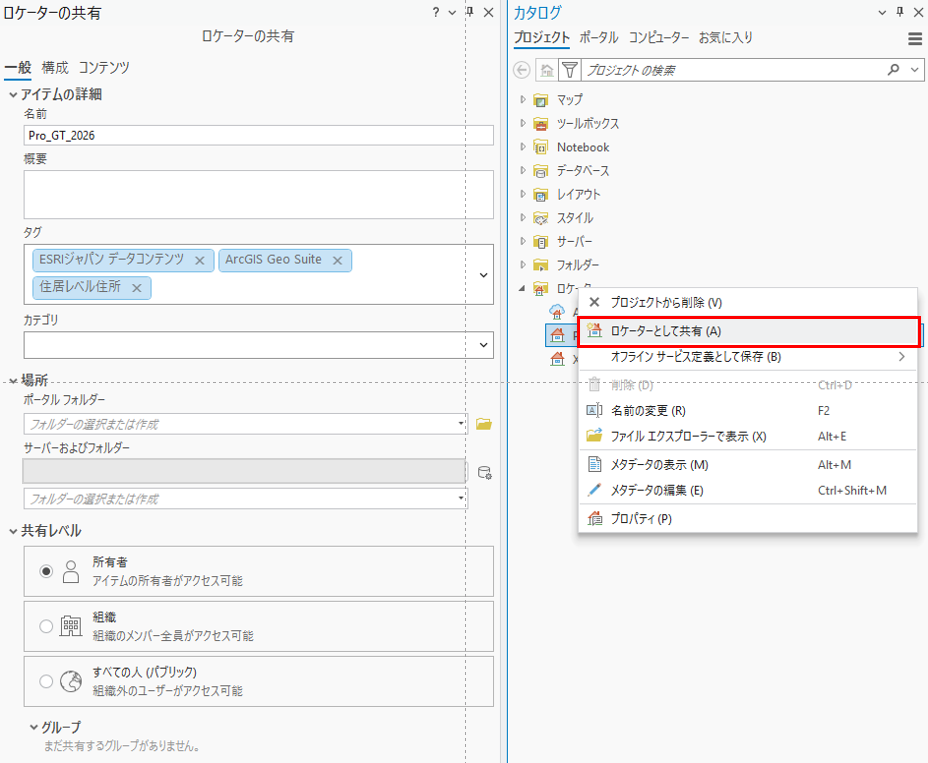Switch to the ポータル catalog tab

tap(598, 38)
